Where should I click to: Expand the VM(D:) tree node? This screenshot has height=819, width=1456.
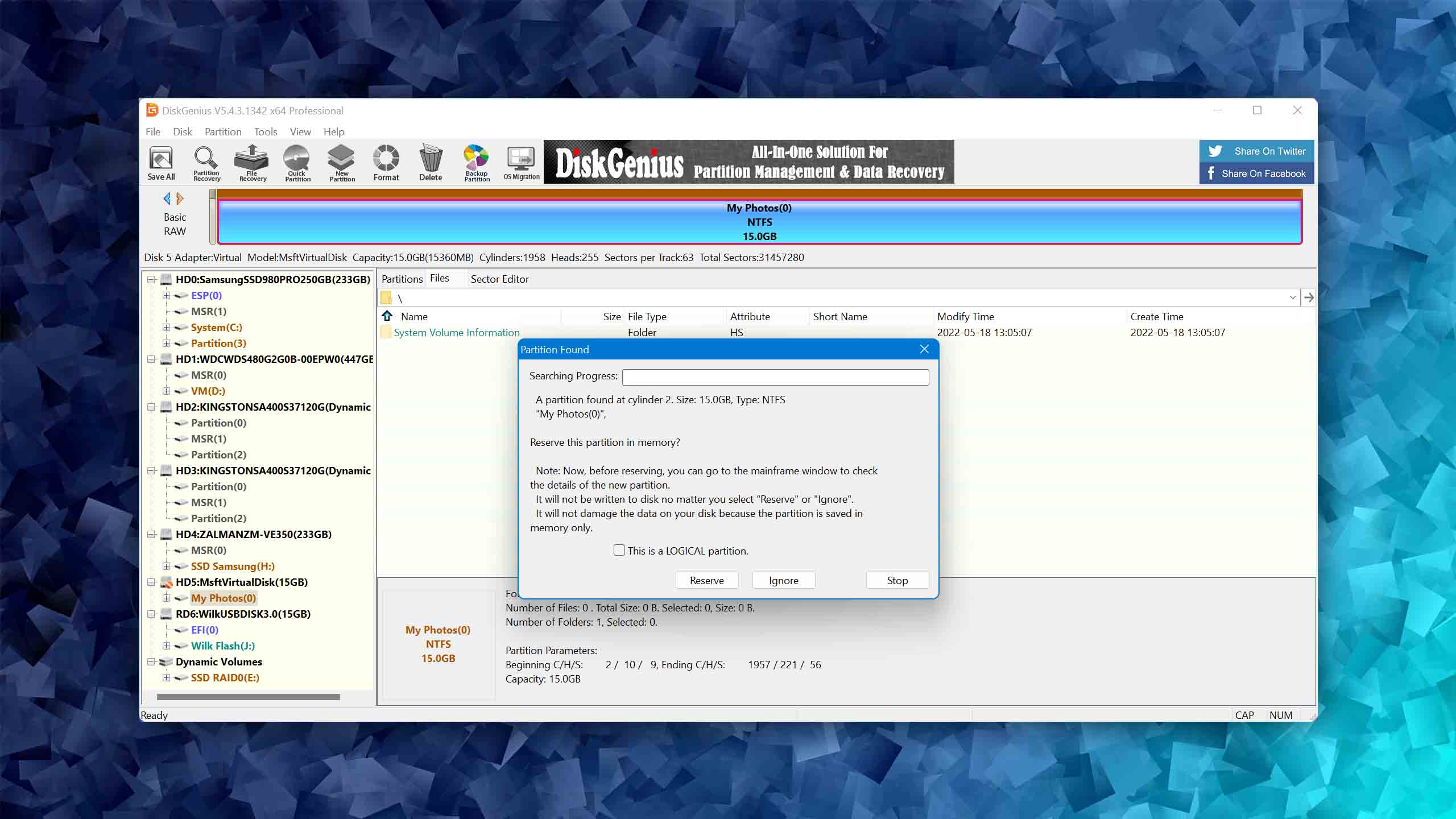[x=166, y=391]
